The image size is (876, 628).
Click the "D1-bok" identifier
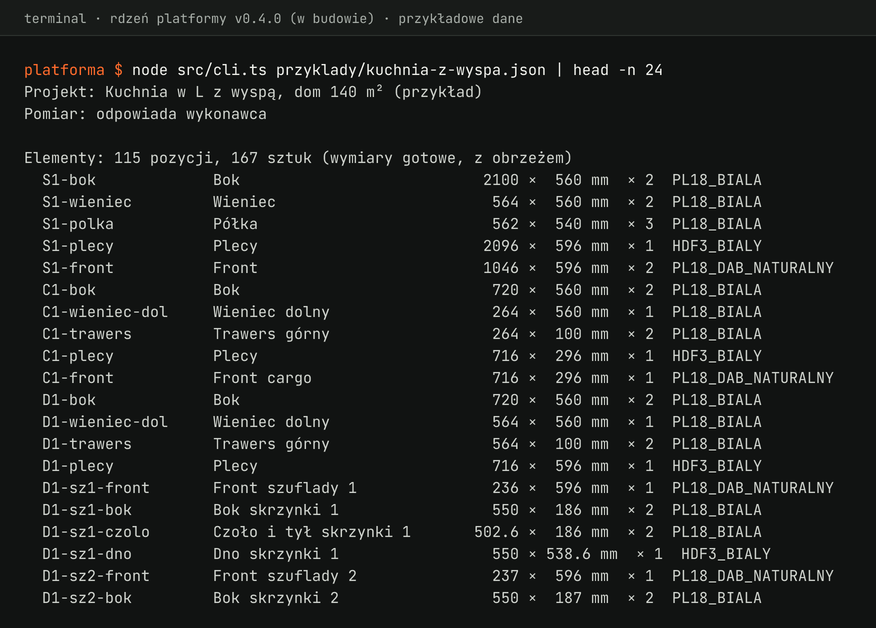(x=69, y=400)
